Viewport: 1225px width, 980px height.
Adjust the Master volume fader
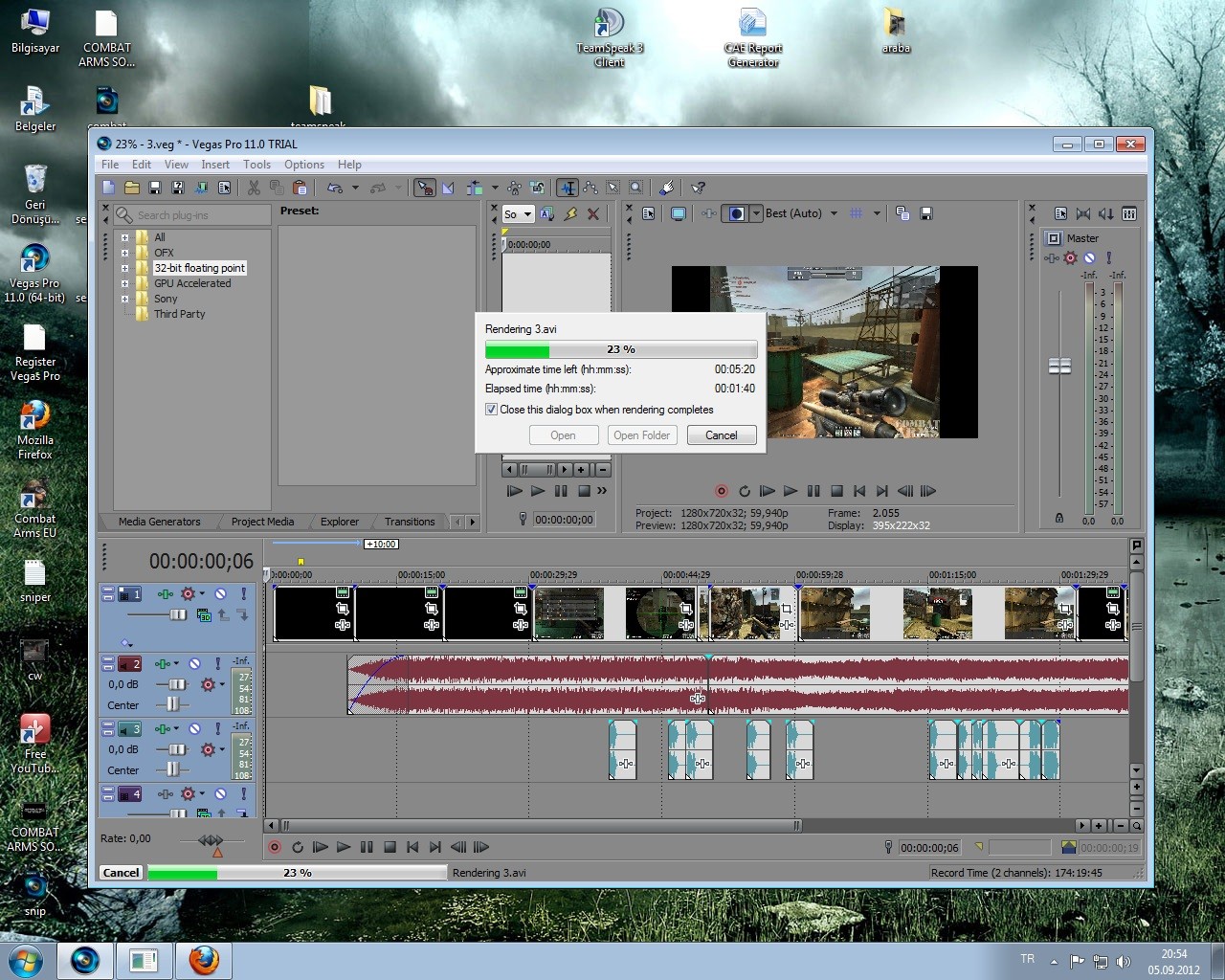1059,366
